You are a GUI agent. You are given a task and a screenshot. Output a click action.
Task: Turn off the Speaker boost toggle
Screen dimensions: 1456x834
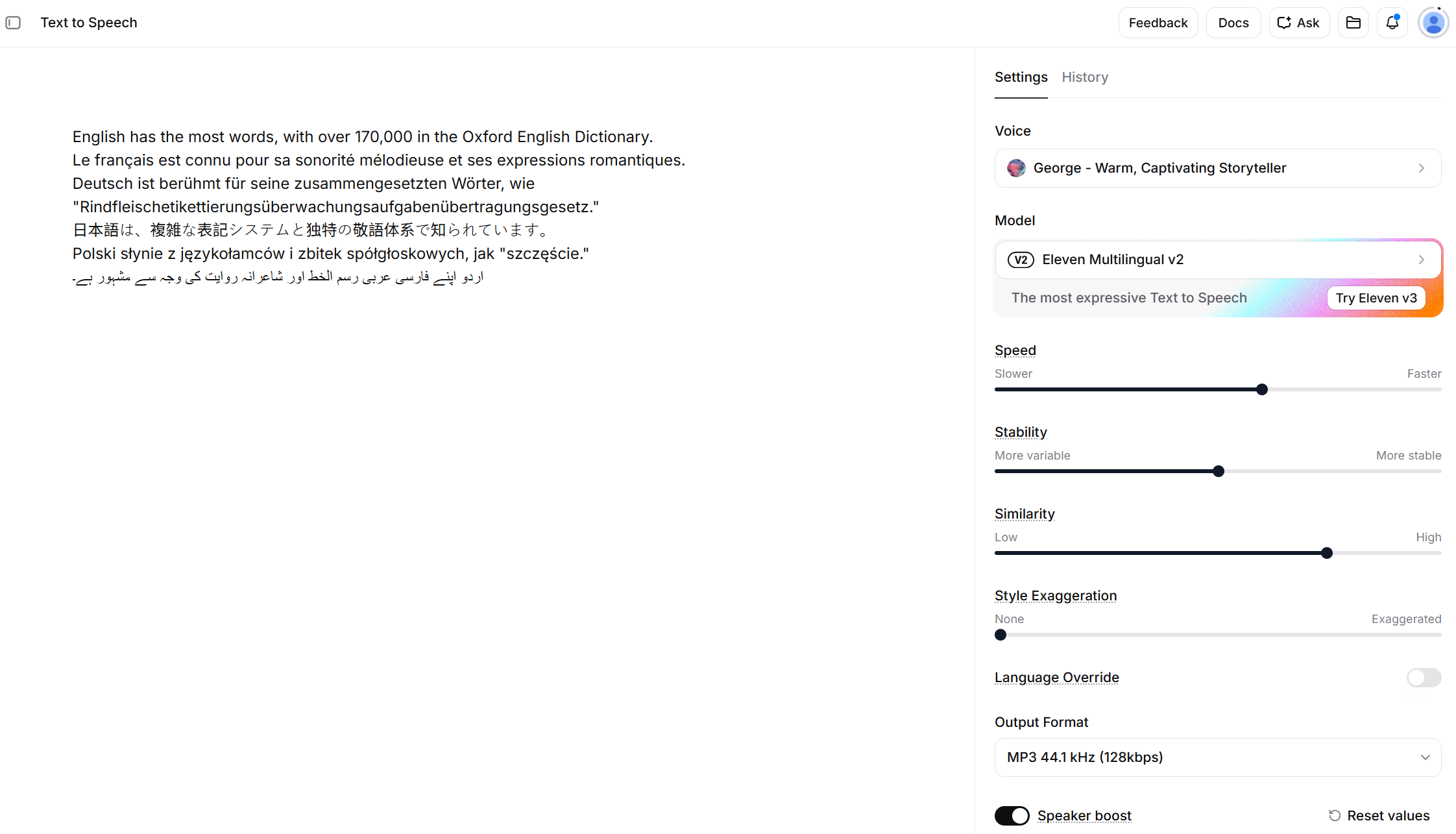tap(1012, 815)
